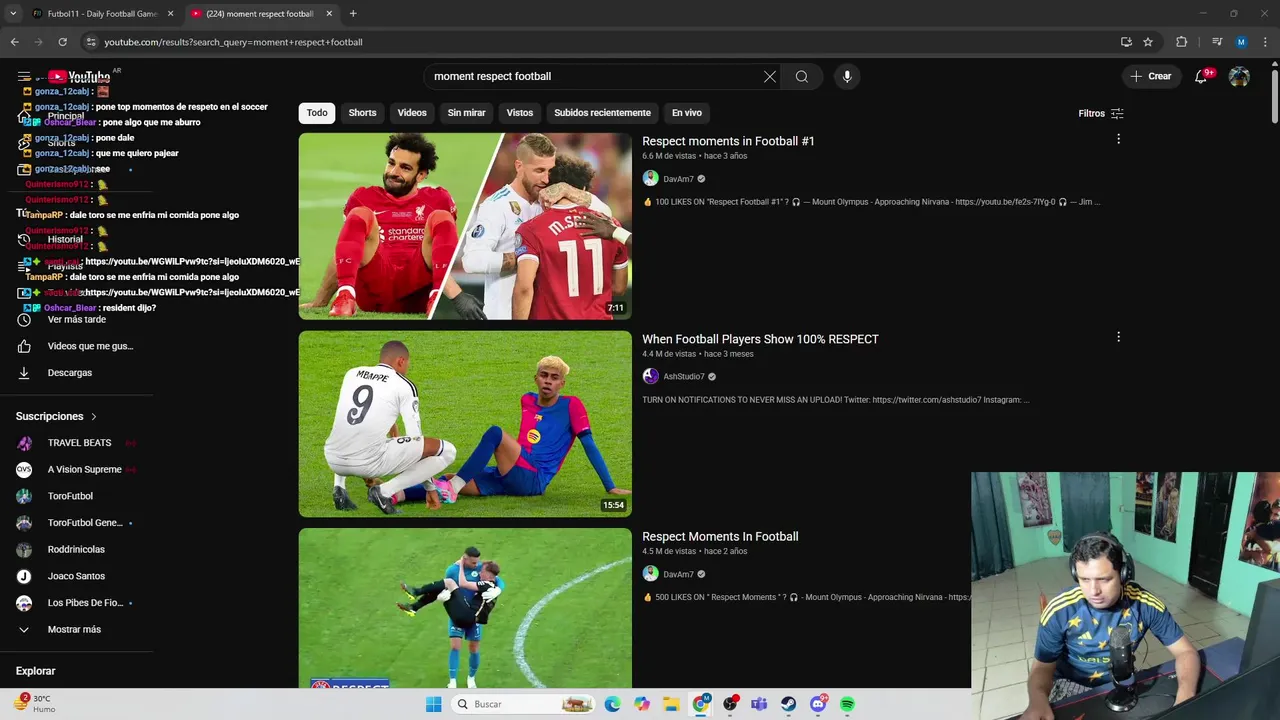1280x720 pixels.
Task: Open Chrome's three-dot menu
Action: [x=1266, y=42]
